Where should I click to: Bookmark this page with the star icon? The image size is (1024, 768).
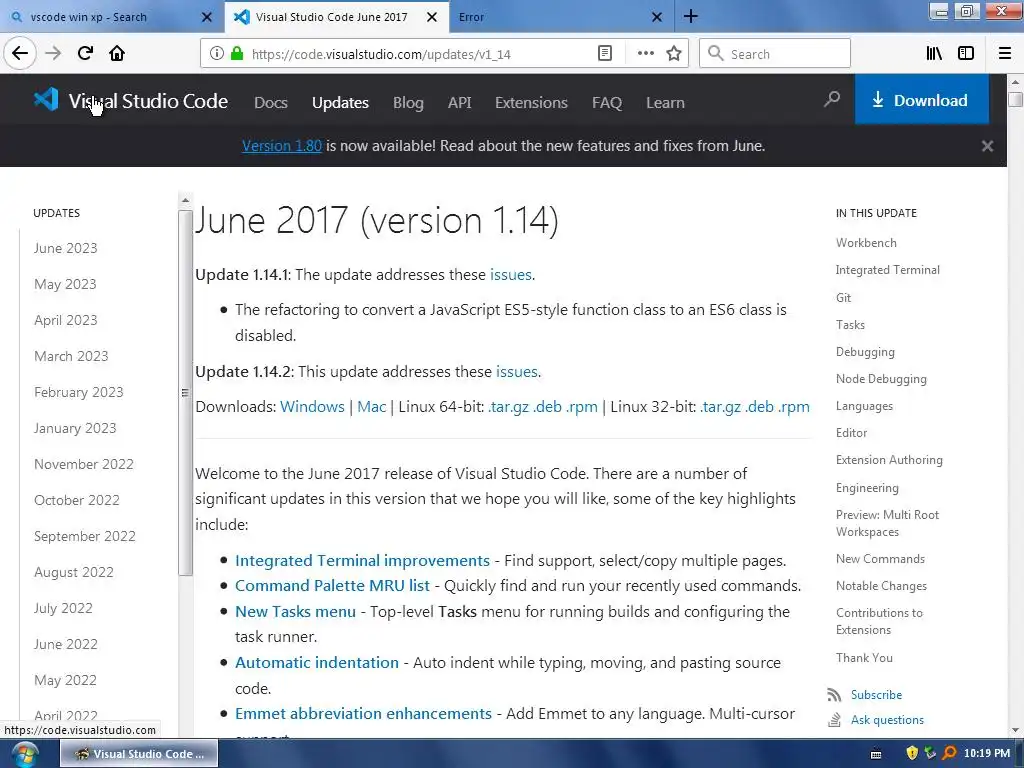click(x=674, y=54)
